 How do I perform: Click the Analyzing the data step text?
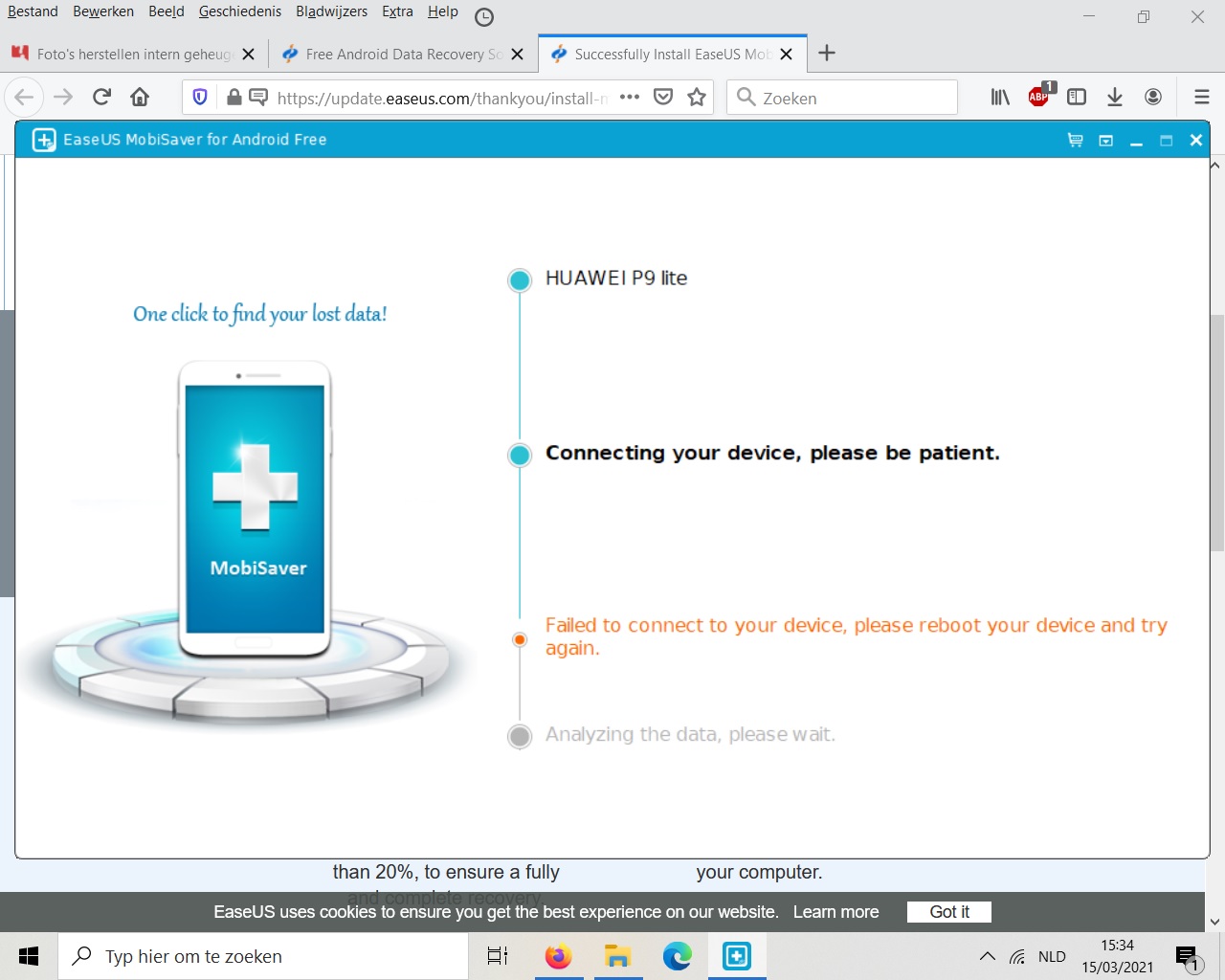point(690,734)
